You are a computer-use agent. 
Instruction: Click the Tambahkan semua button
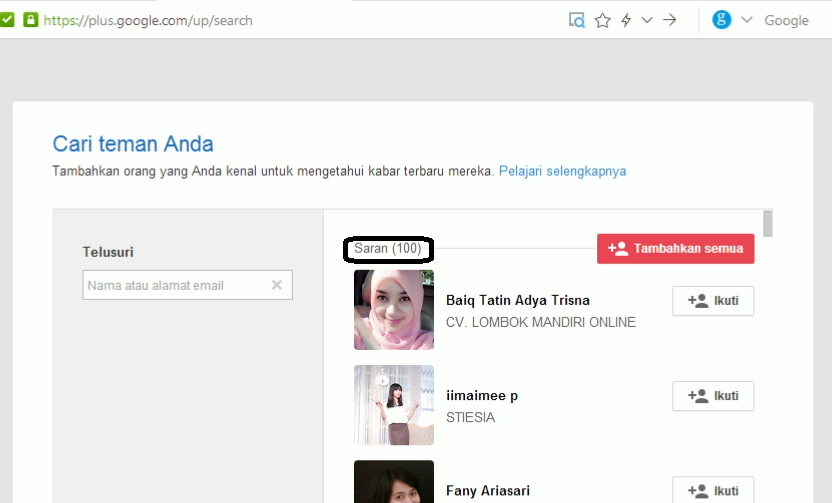click(x=675, y=248)
